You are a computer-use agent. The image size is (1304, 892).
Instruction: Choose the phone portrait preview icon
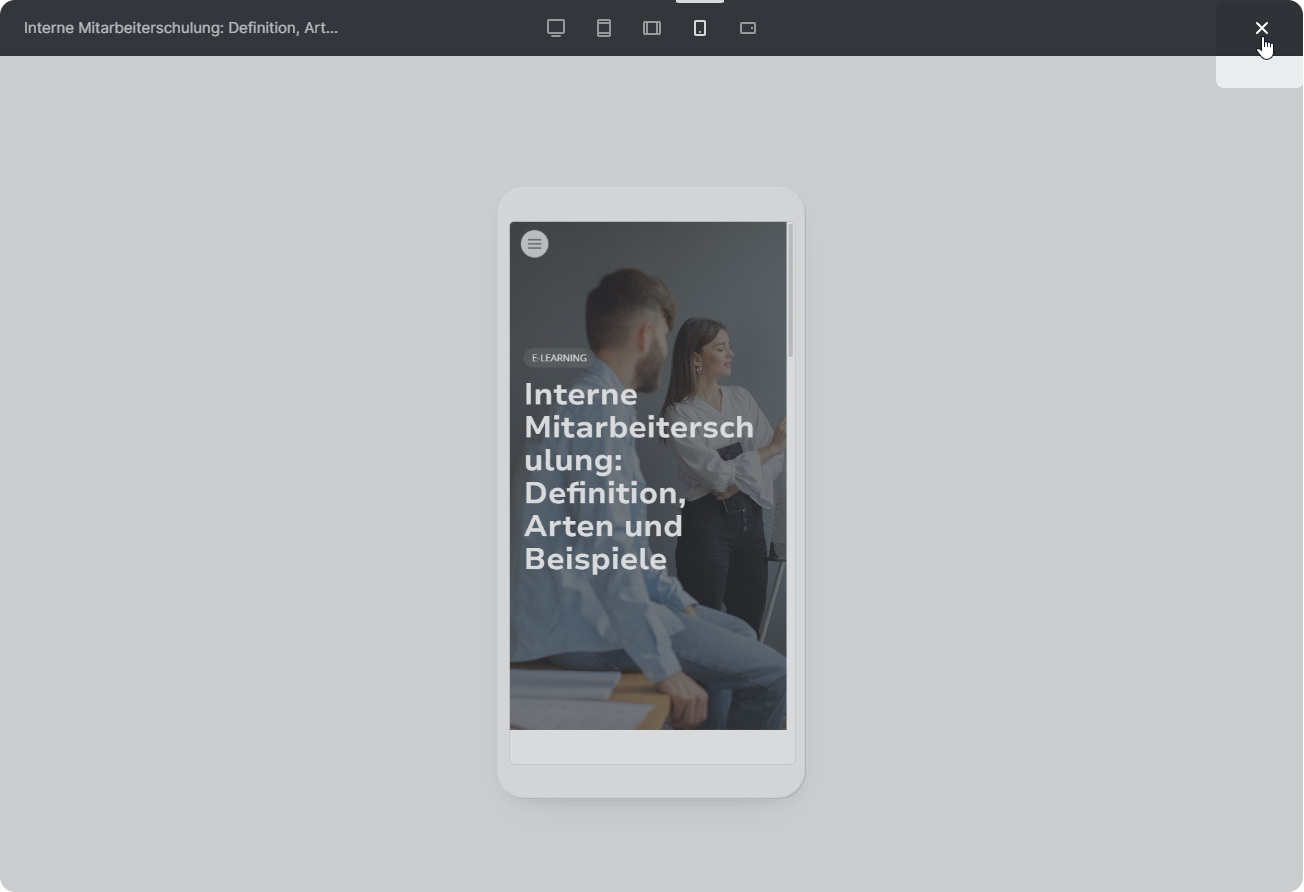700,28
